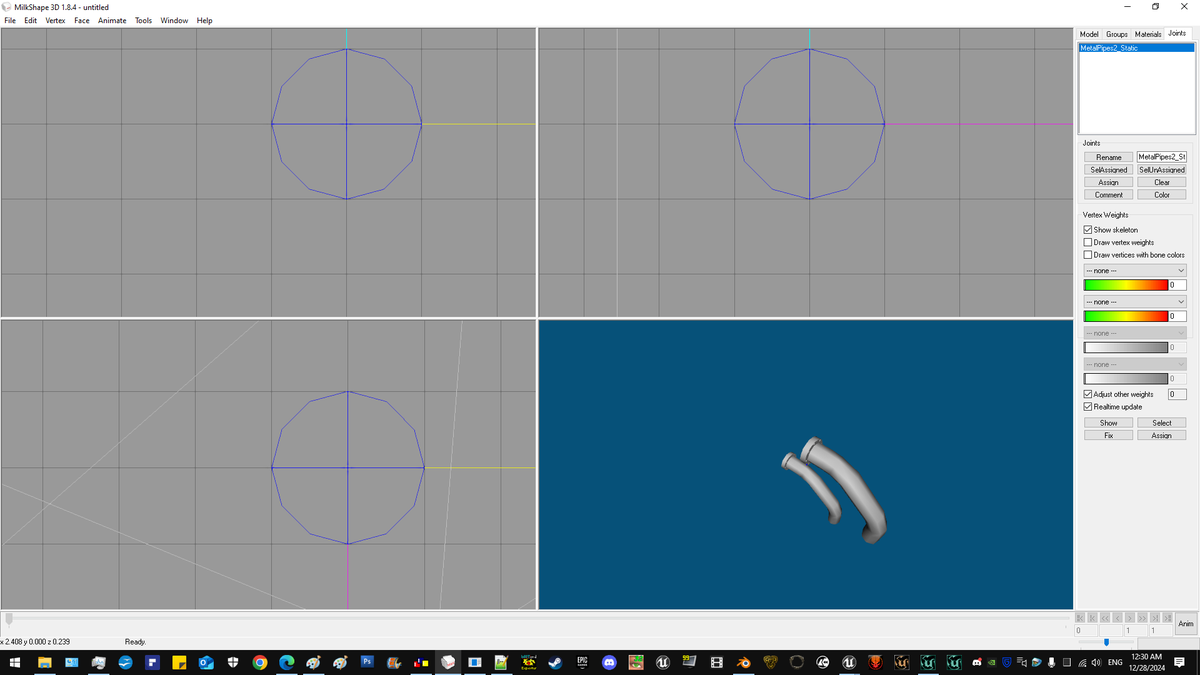The height and width of the screenshot is (675, 1200).
Task: Click the SelUnAssigned button
Action: pos(1162,170)
